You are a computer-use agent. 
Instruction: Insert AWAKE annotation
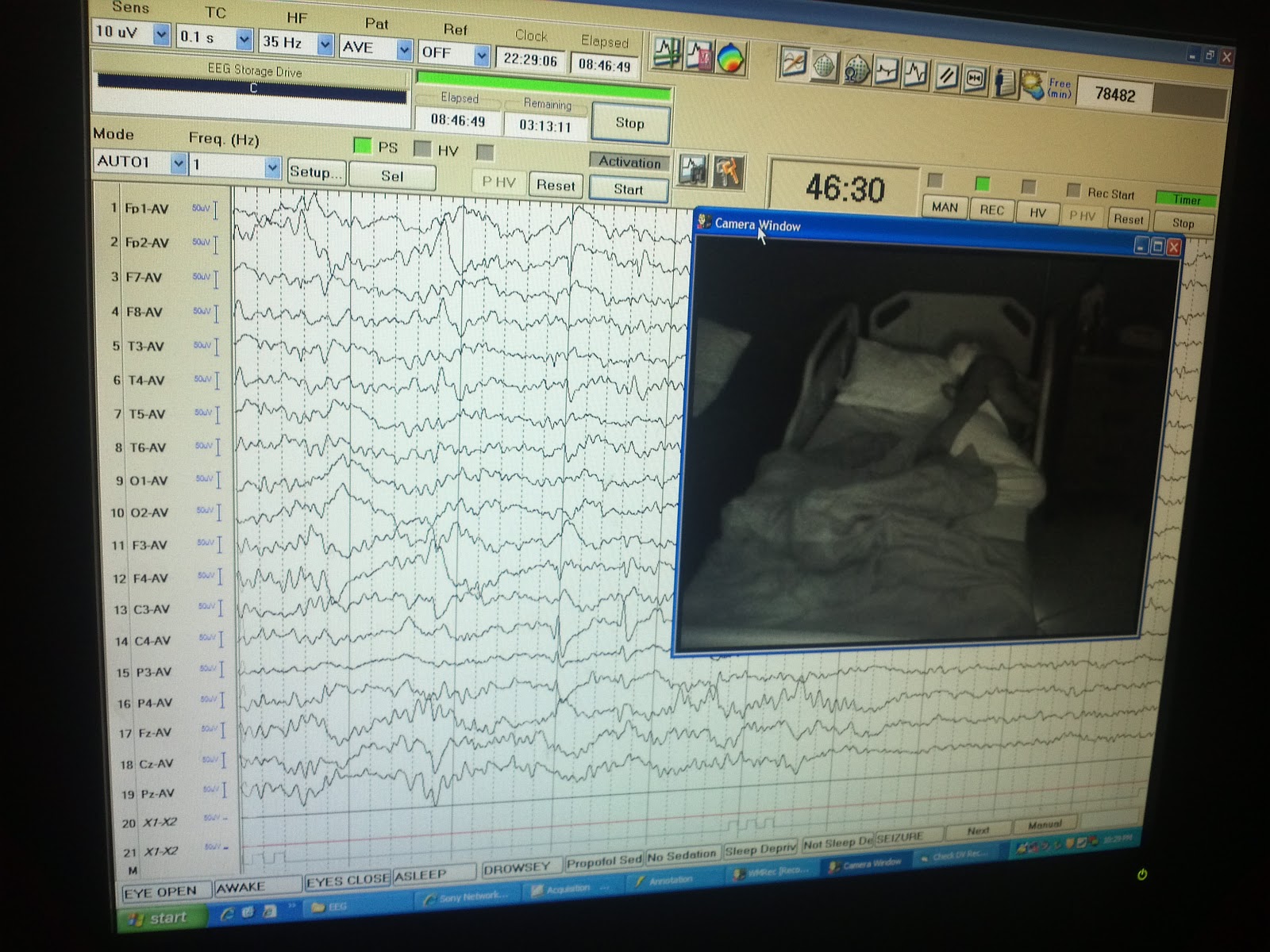(x=258, y=887)
